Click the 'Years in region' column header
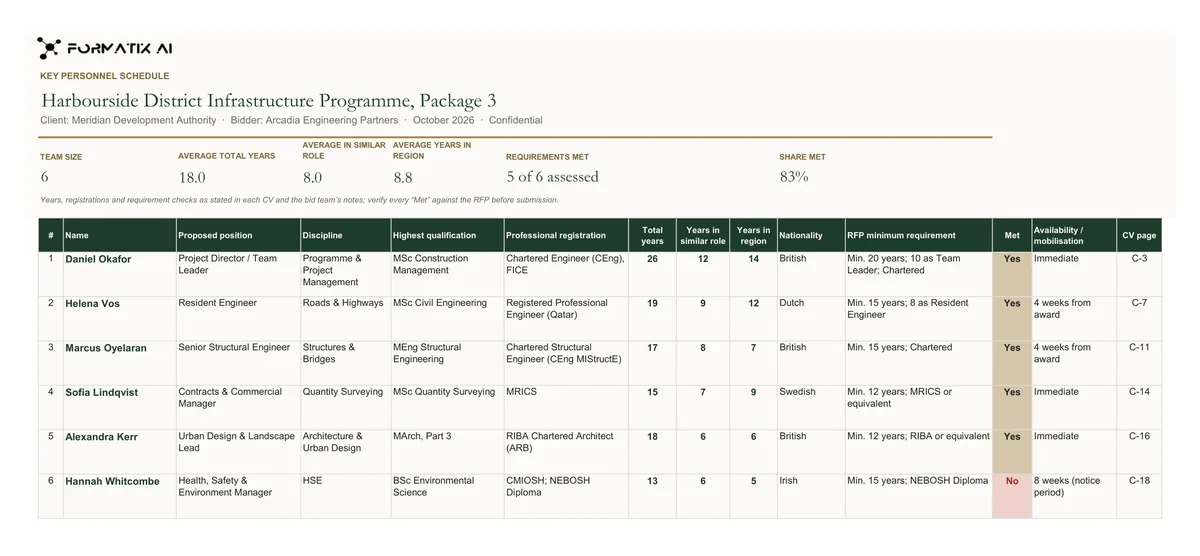The width and height of the screenshot is (1200, 556). [x=753, y=236]
